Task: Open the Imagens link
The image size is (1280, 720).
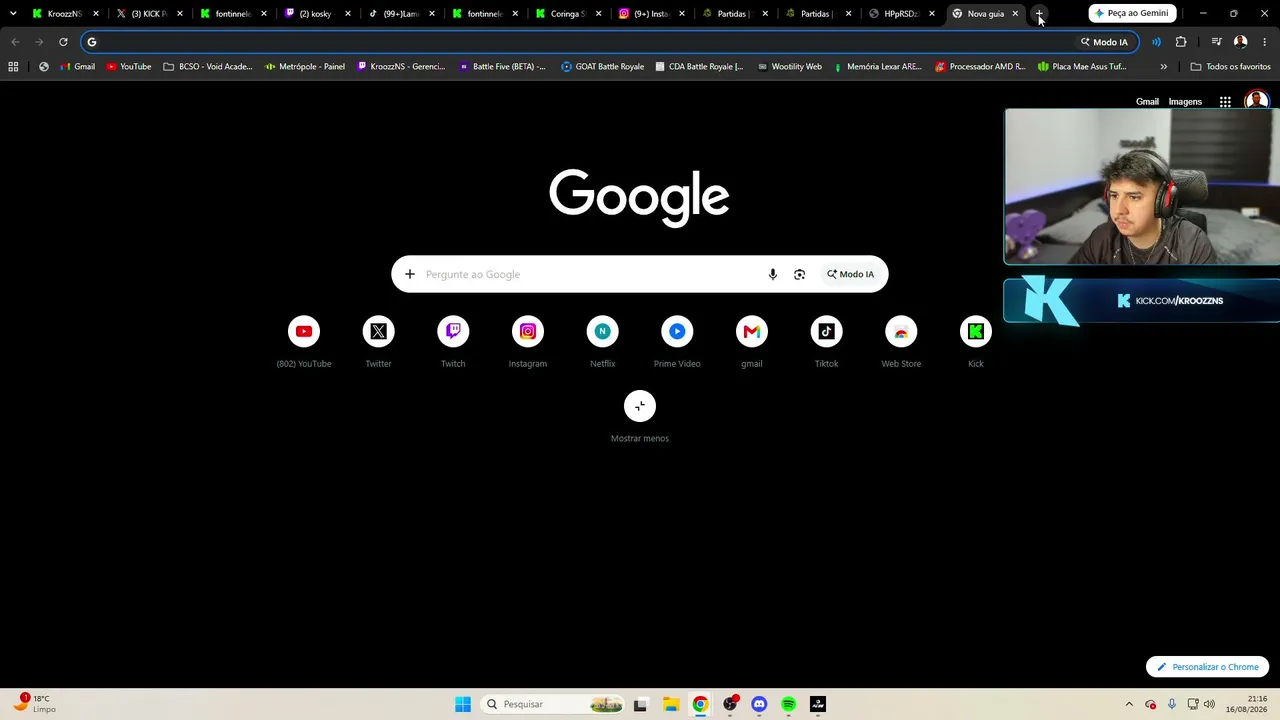Action: click(1185, 102)
